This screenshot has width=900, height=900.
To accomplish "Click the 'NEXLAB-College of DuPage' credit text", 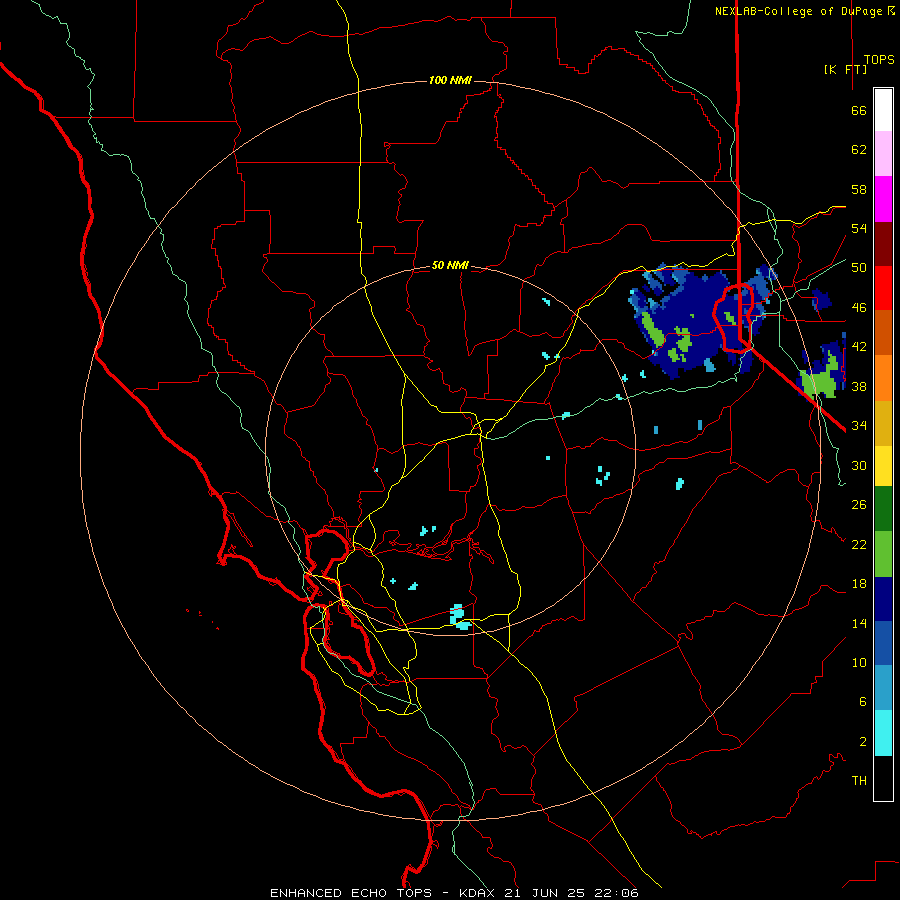I will [798, 11].
